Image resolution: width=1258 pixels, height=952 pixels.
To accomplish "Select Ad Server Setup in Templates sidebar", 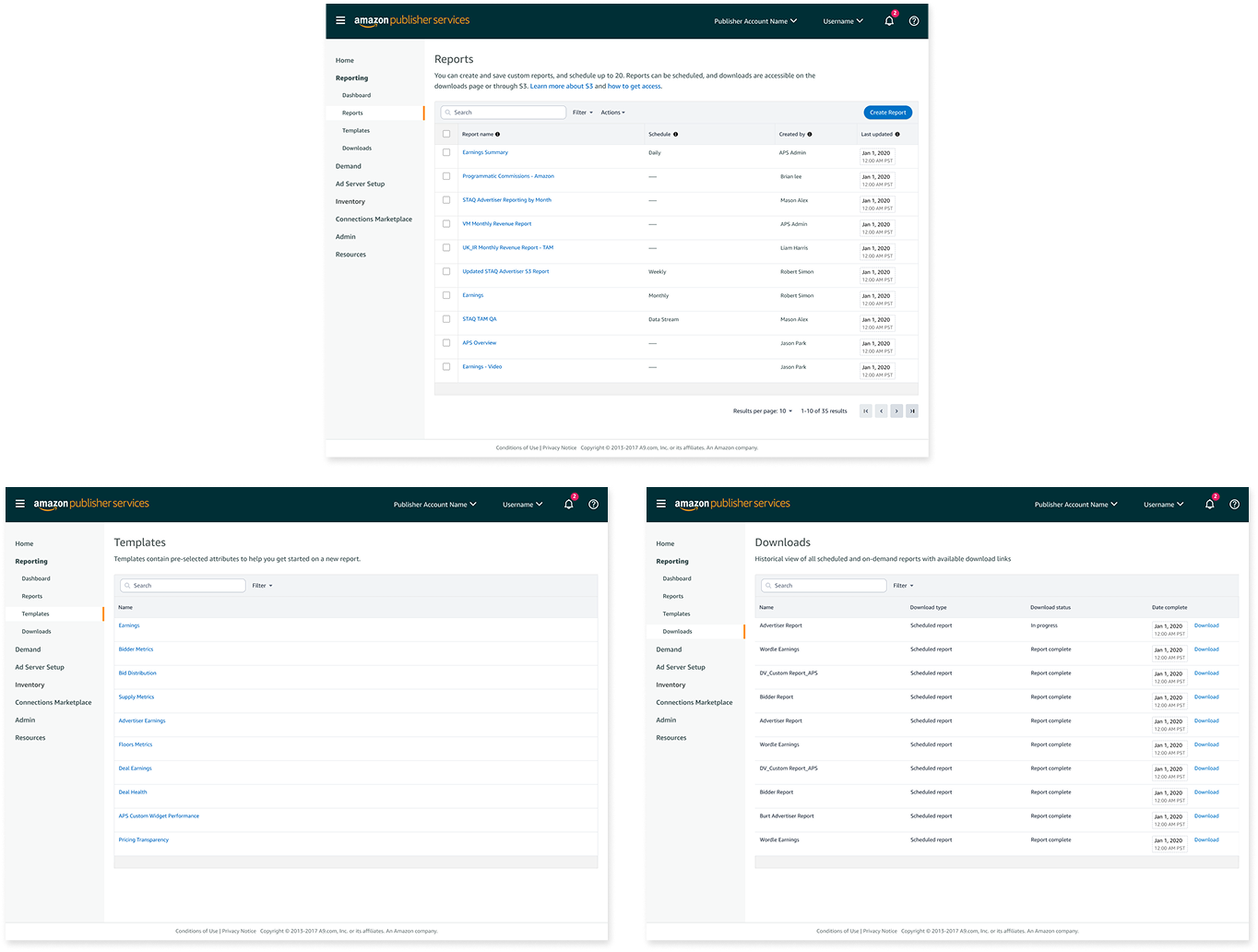I will (40, 667).
